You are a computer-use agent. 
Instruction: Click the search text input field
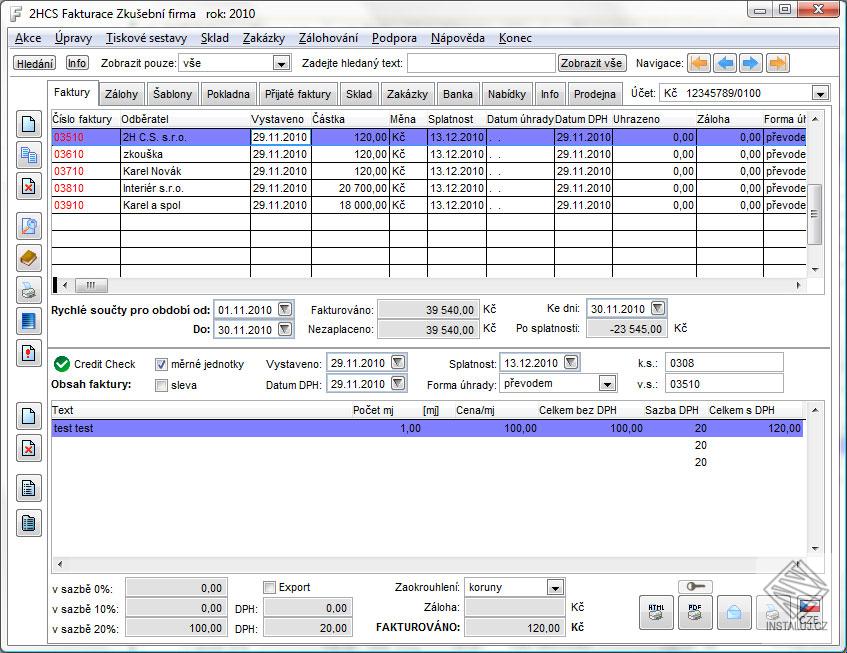coord(480,63)
